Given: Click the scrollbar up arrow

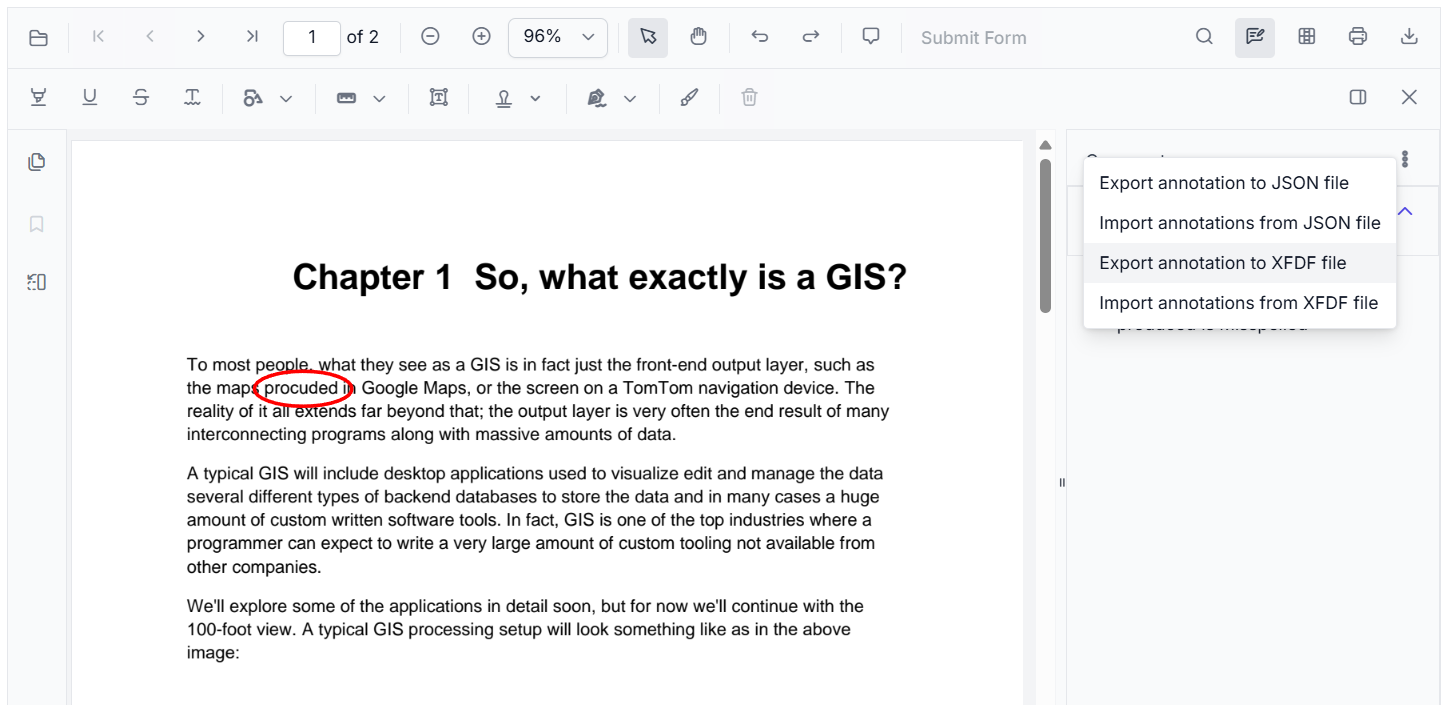Looking at the screenshot, I should pyautogui.click(x=1046, y=145).
